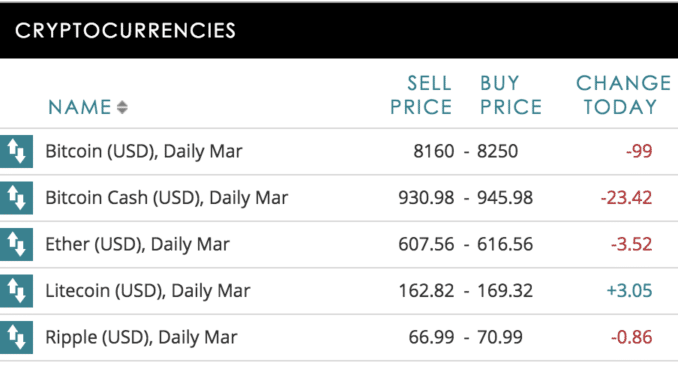The width and height of the screenshot is (678, 381).
Task: Open Ripple (USD), Daily Mar market
Action: click(141, 337)
